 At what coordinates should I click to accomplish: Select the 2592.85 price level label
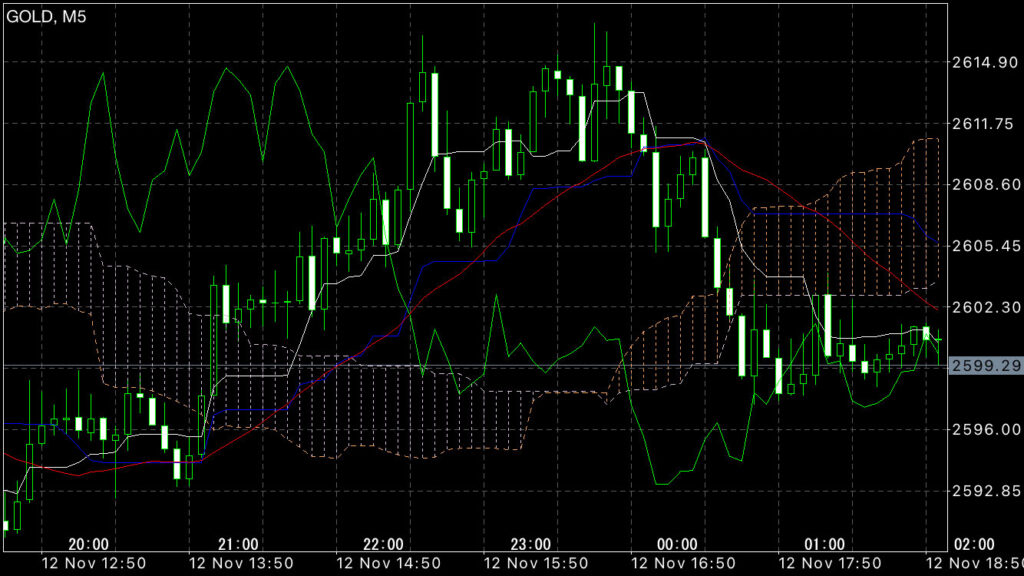point(984,490)
